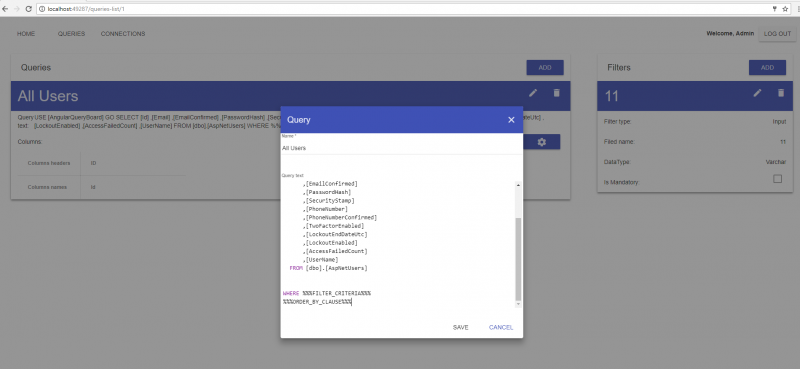Delete filter 11 with trash icon
Viewport: 800px width, 369px height.
coord(781,93)
